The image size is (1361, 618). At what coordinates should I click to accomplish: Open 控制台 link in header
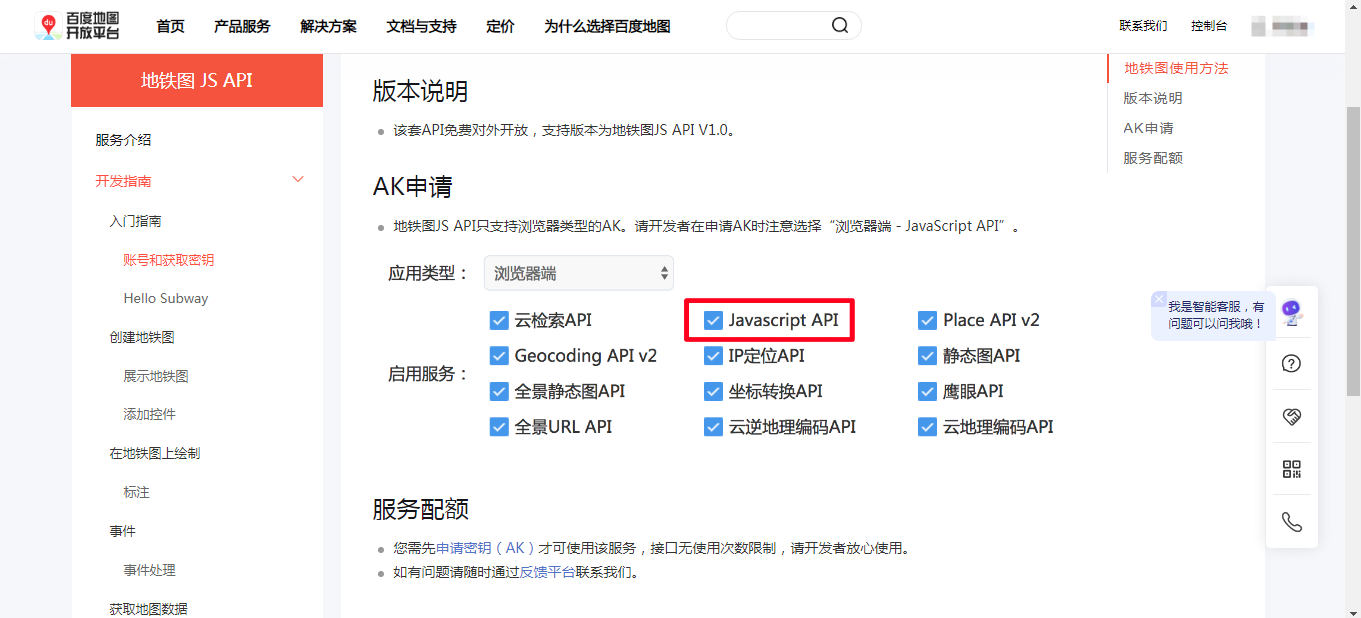(1209, 26)
